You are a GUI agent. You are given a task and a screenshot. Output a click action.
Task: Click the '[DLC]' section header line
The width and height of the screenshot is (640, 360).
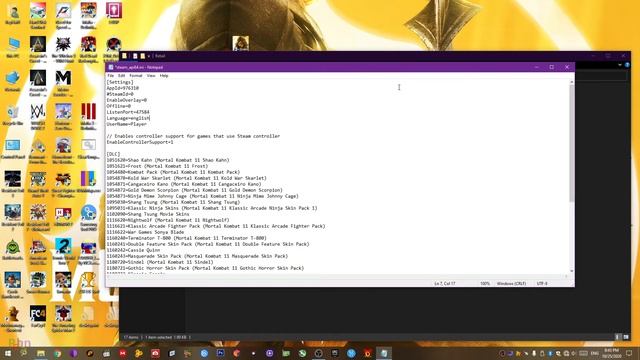point(113,154)
